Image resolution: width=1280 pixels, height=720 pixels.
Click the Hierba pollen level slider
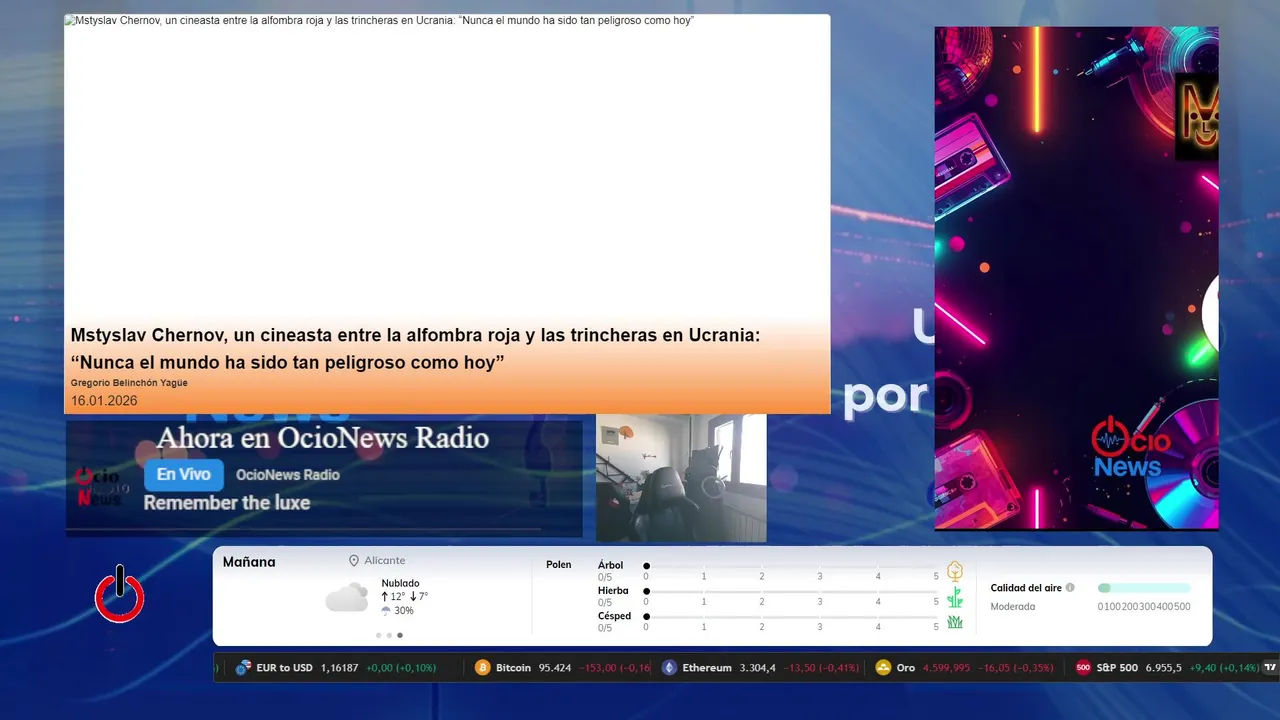click(x=791, y=591)
